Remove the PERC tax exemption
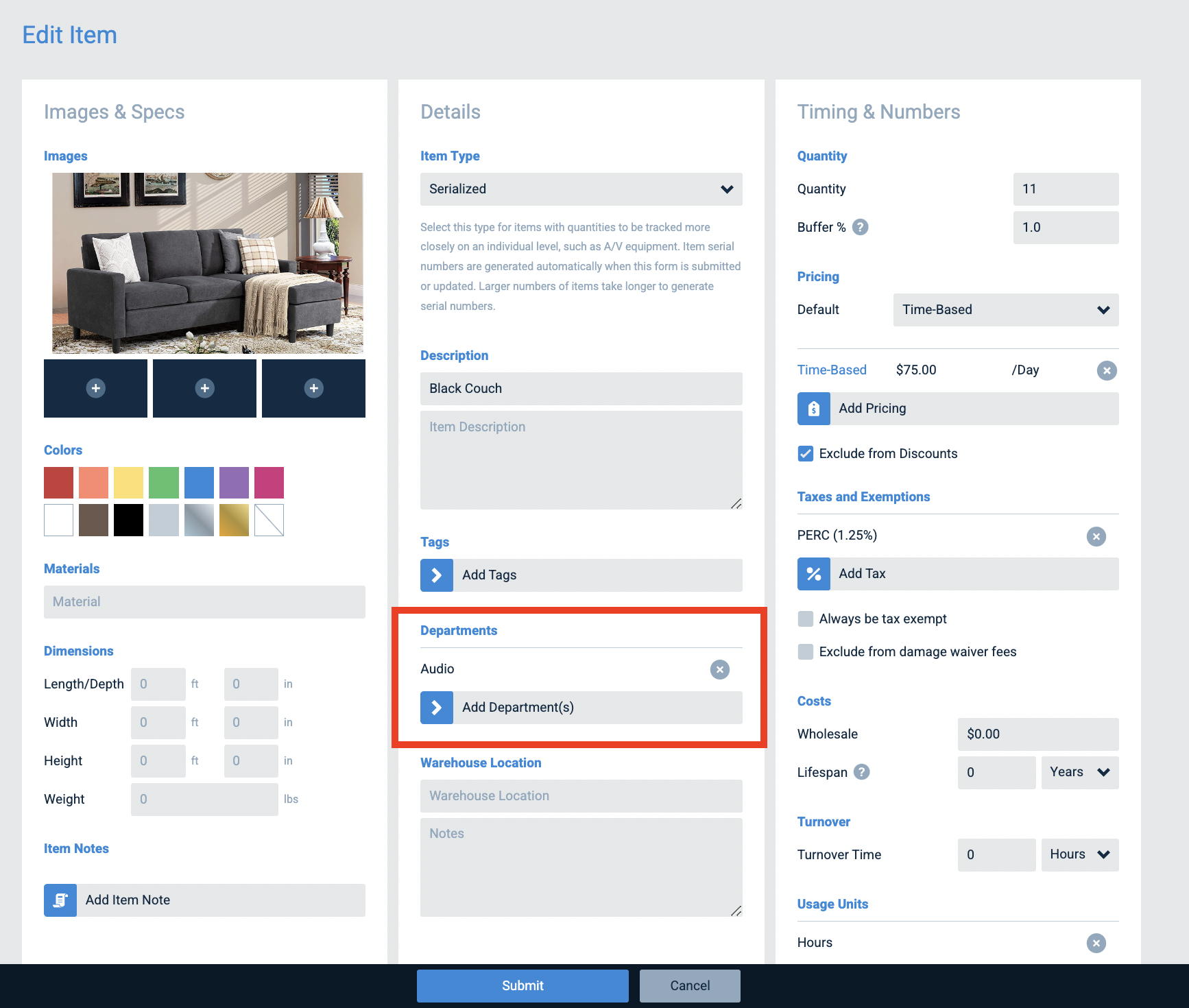This screenshot has width=1189, height=1008. click(x=1096, y=537)
